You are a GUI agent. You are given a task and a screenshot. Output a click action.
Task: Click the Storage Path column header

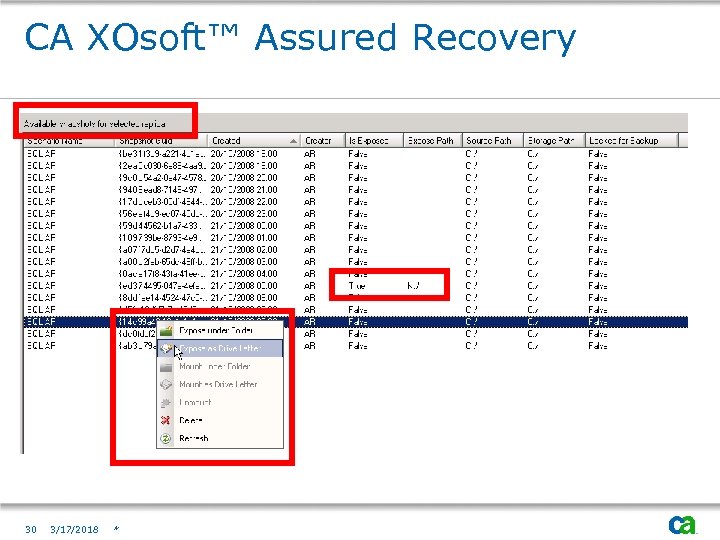tap(554, 141)
